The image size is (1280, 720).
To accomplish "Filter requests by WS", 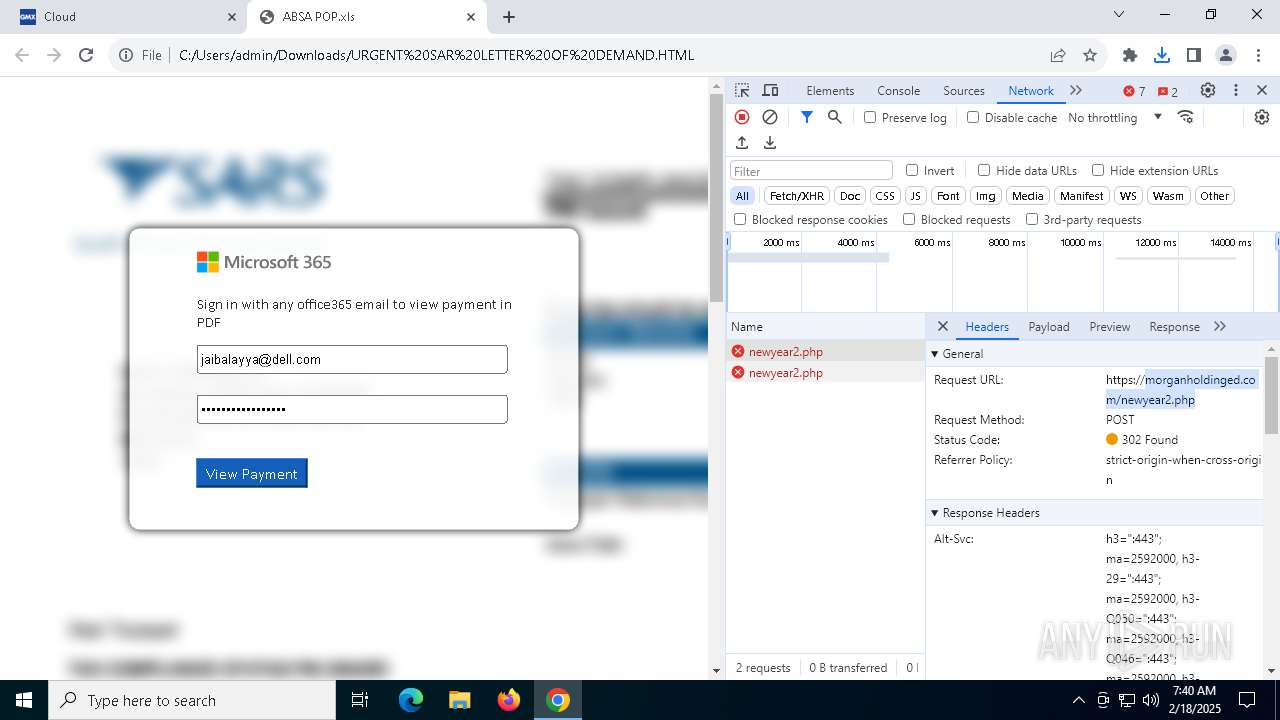I will 1128,196.
